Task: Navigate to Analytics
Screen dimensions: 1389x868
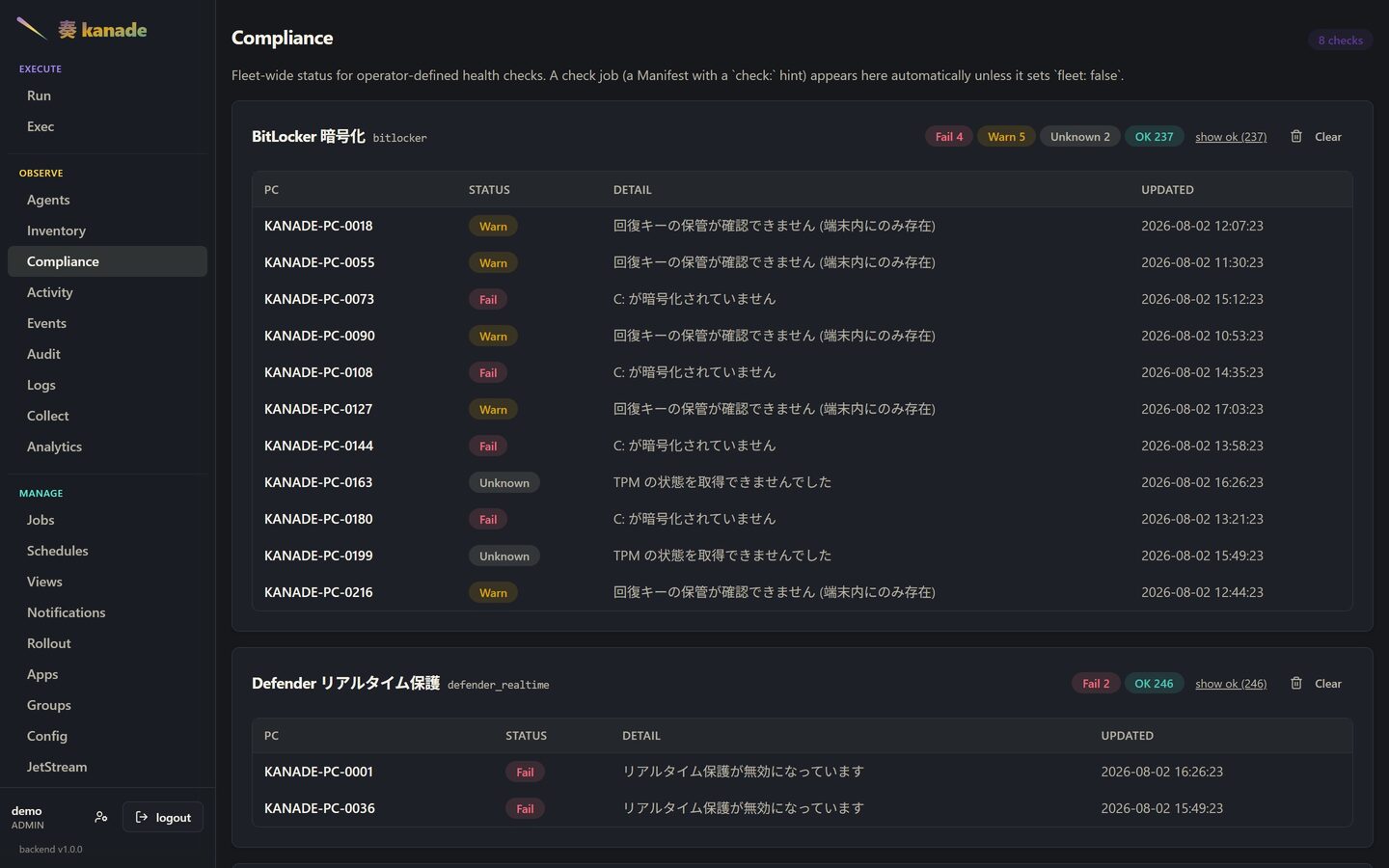Action: [107, 447]
